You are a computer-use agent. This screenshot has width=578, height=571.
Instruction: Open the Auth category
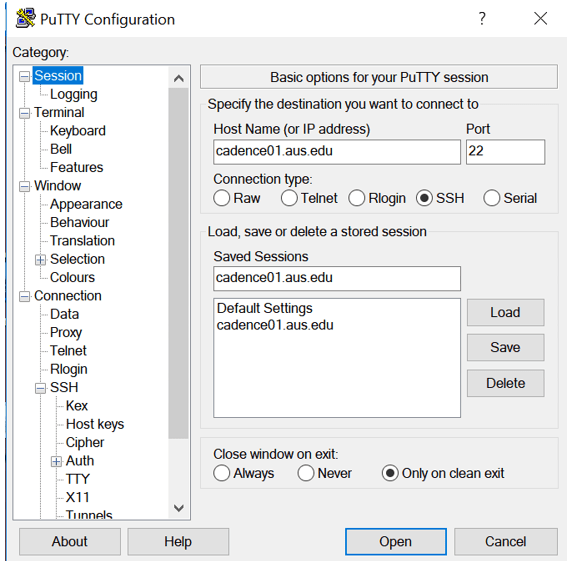(x=80, y=461)
